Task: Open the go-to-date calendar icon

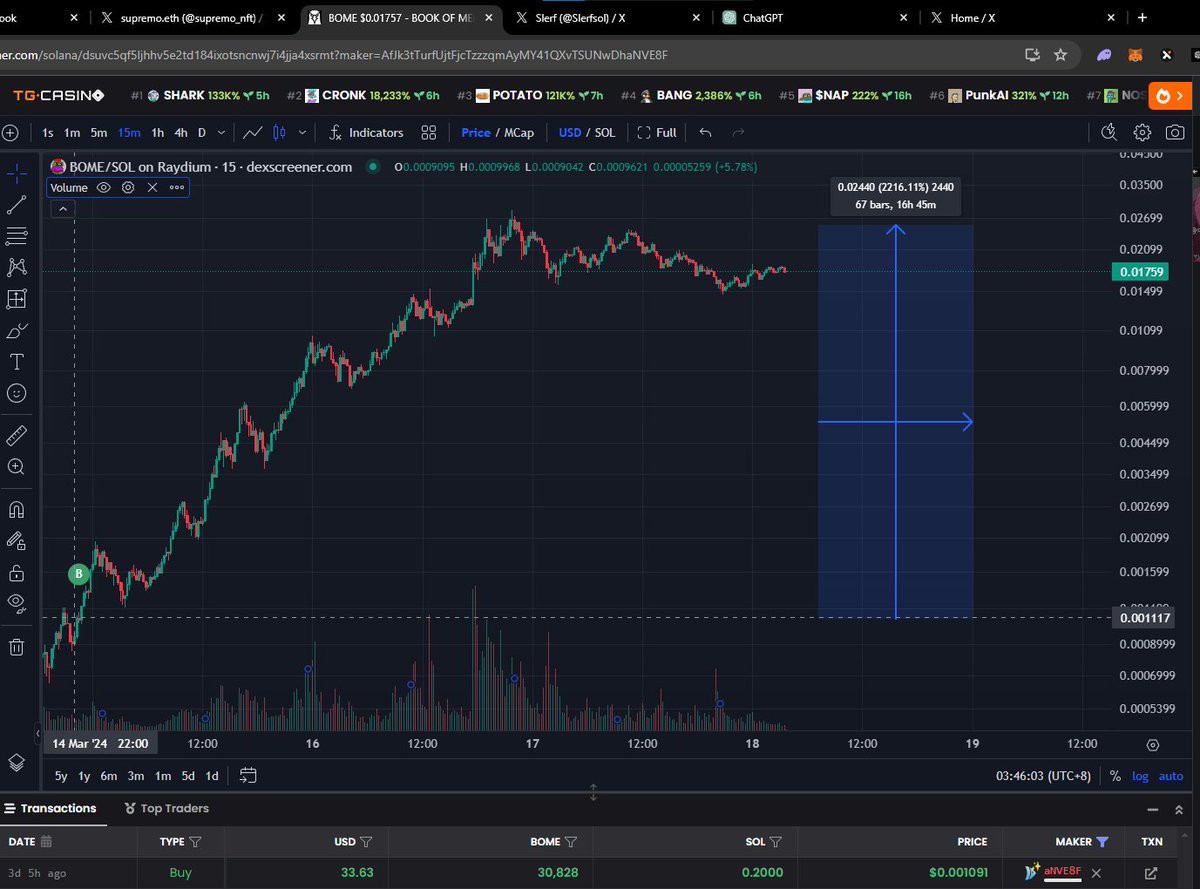Action: [x=249, y=775]
